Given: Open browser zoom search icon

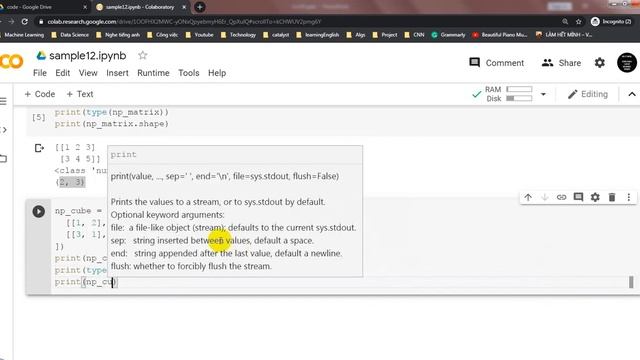Looking at the screenshot, I should click(565, 22).
